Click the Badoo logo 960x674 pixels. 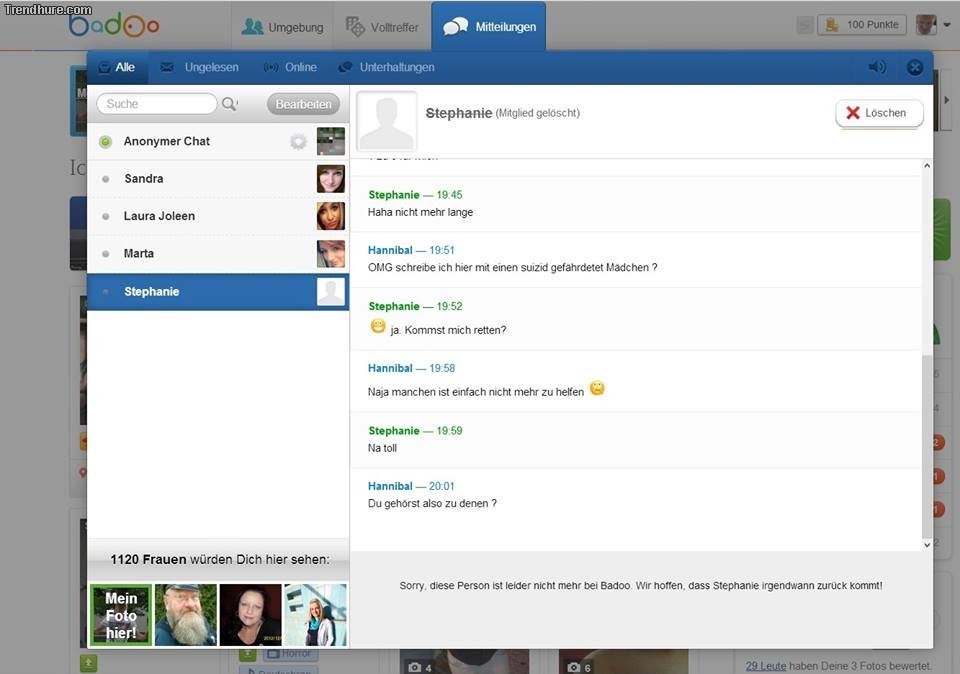[x=114, y=25]
